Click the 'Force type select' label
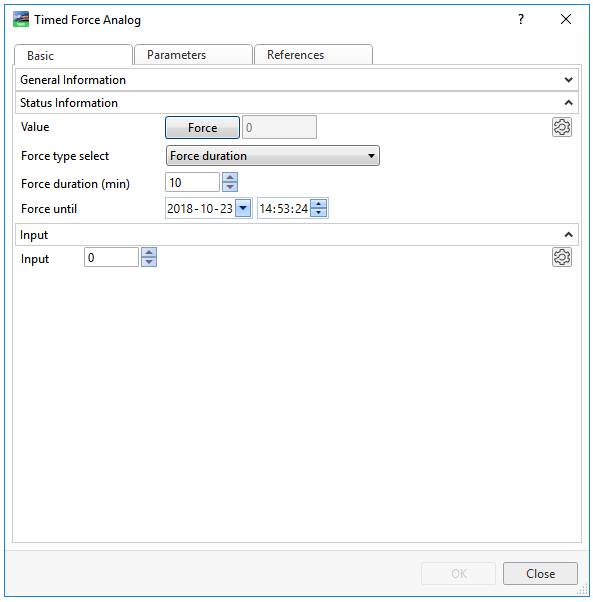Viewport: 593px width, 602px height. point(65,156)
